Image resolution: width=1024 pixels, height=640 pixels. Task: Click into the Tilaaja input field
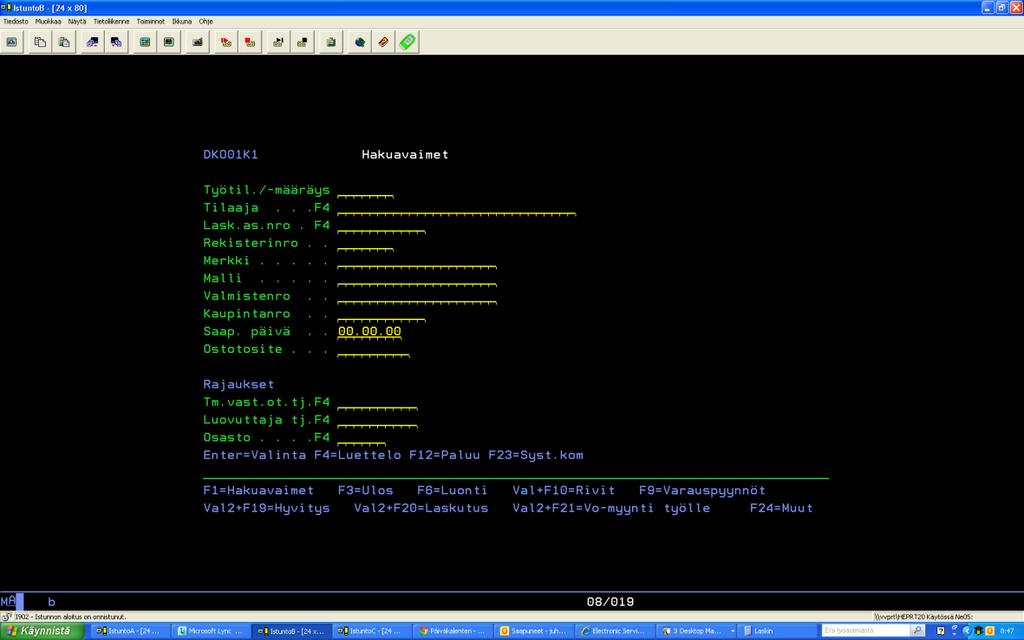(x=456, y=208)
